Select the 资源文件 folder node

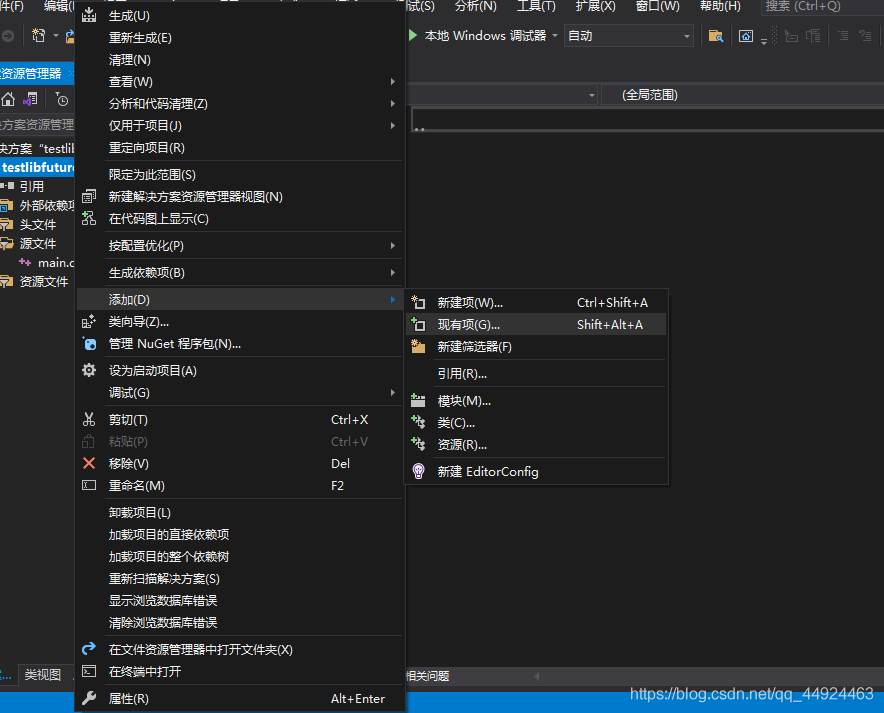pos(43,281)
